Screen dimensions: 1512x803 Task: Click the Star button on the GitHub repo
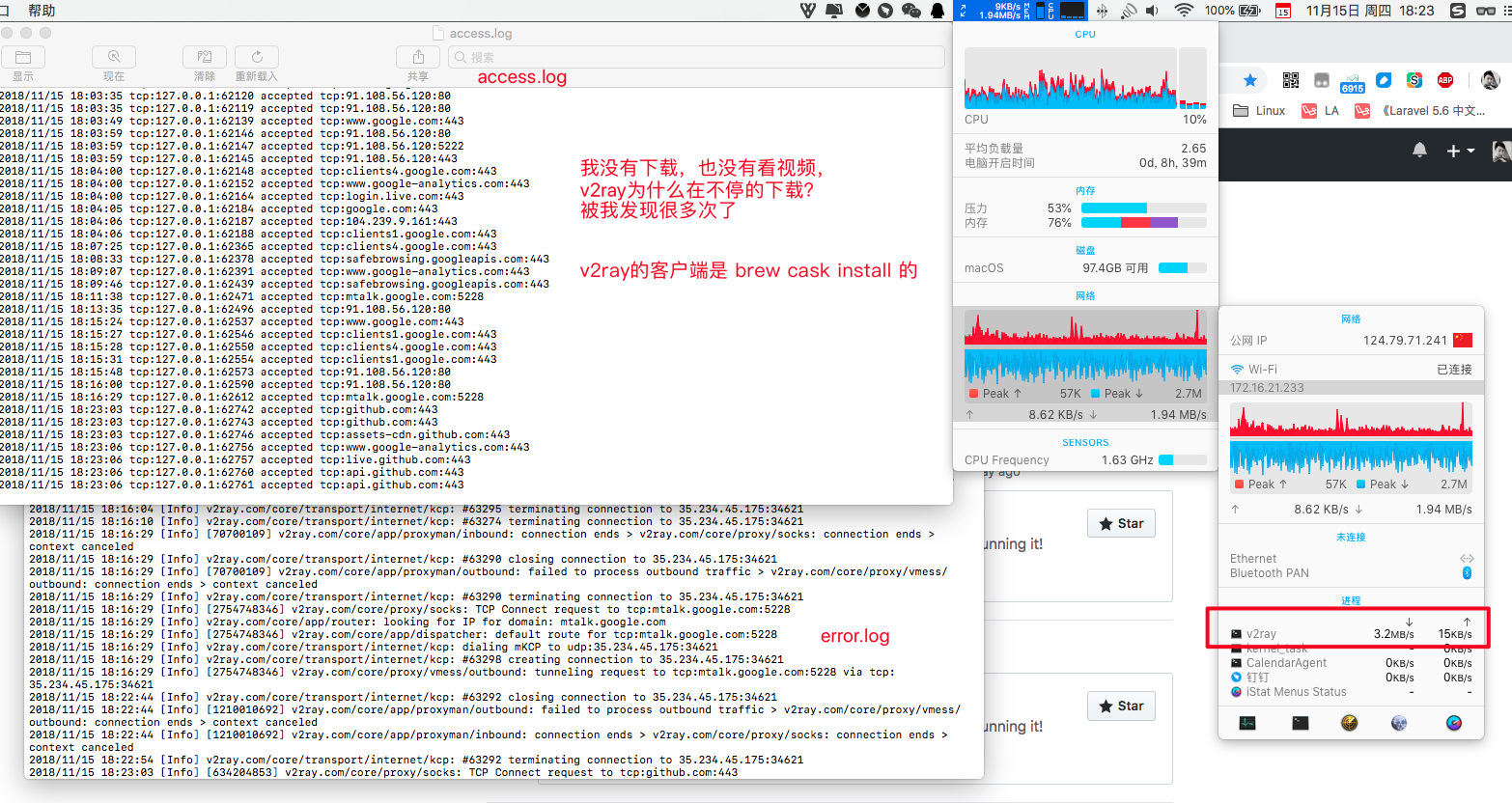[1121, 522]
